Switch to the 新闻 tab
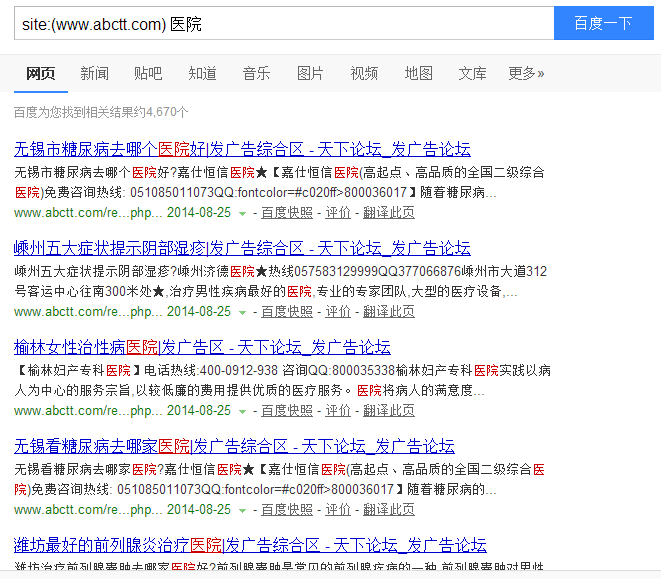Image resolution: width=661 pixels, height=579 pixels. click(x=94, y=73)
